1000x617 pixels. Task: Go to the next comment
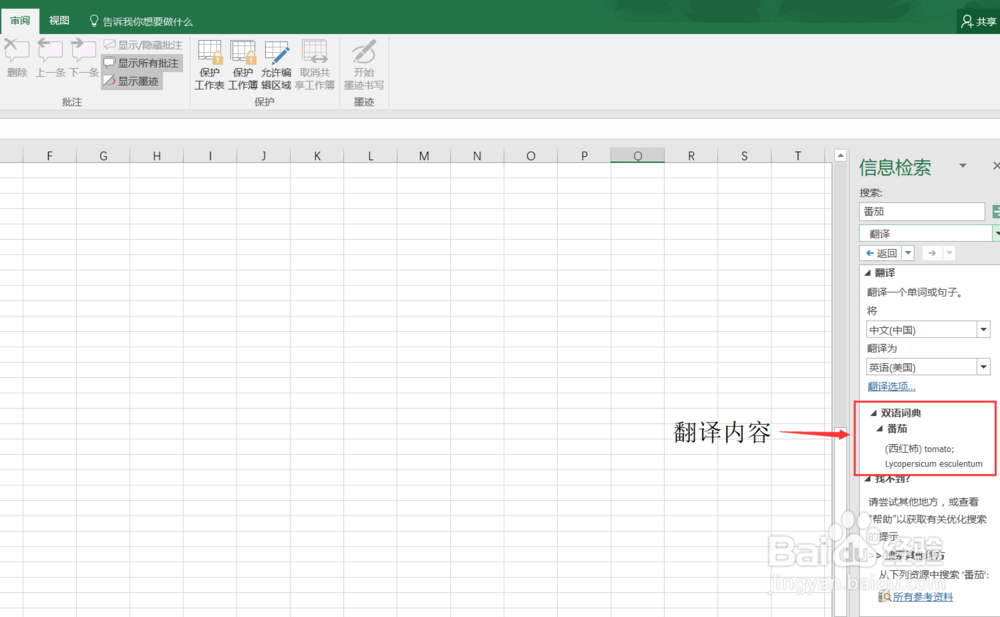[84, 57]
